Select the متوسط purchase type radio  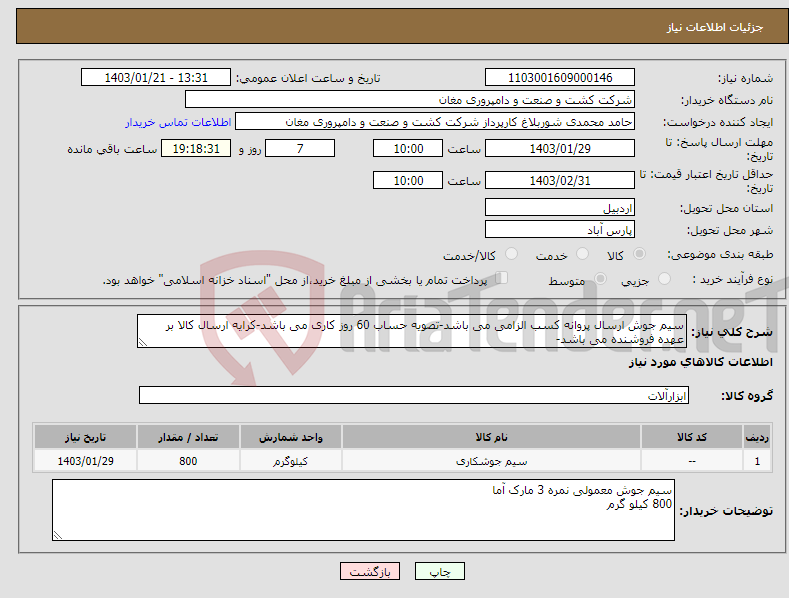[600, 278]
